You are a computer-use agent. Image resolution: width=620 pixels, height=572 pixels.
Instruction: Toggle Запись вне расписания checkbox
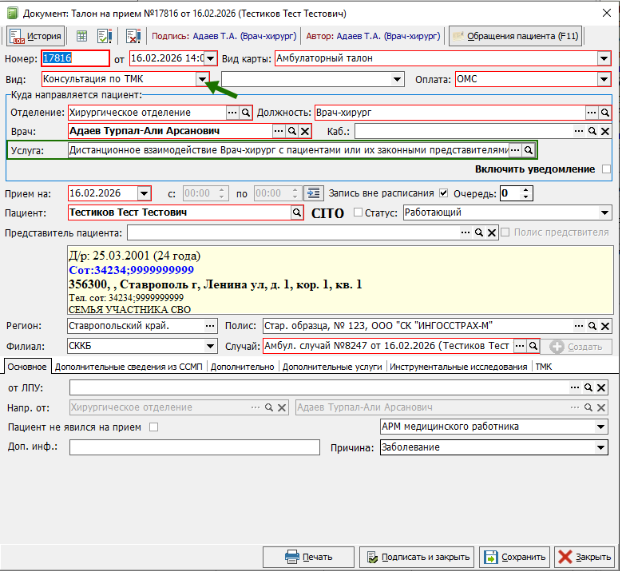point(442,193)
